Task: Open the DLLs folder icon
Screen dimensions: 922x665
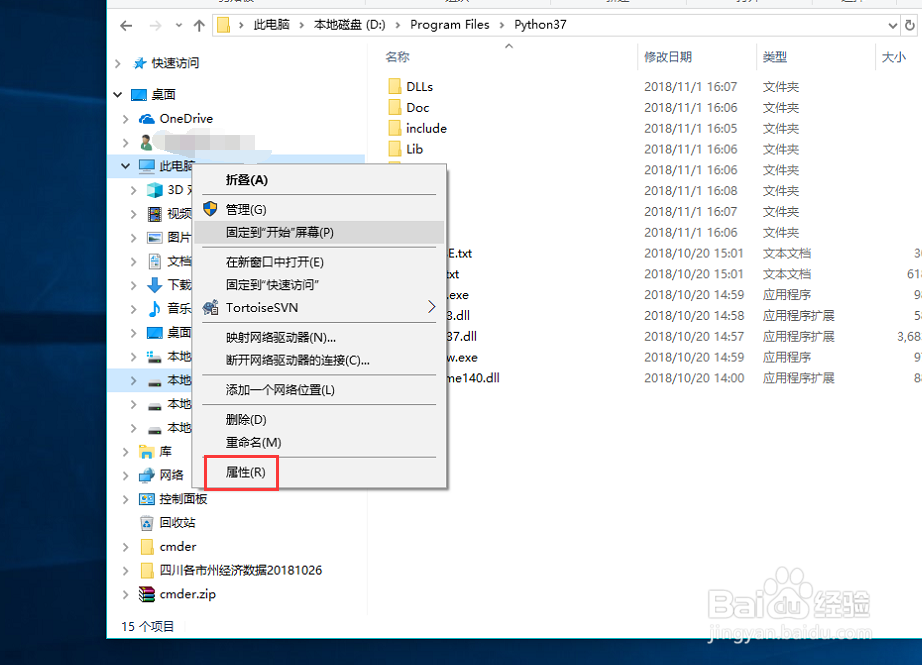Action: point(397,86)
